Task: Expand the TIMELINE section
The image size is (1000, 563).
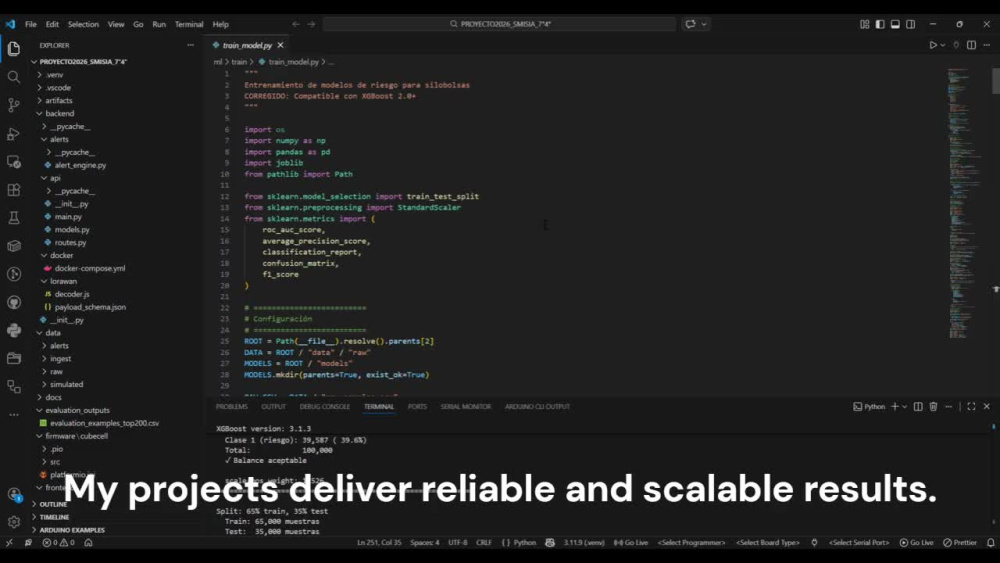Action: [x=54, y=517]
